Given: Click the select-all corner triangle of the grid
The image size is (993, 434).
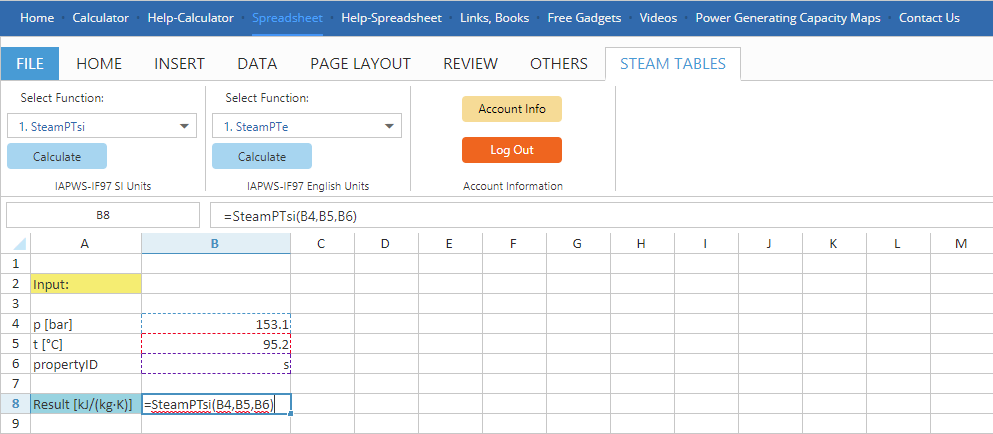Looking at the screenshot, I should (16, 244).
